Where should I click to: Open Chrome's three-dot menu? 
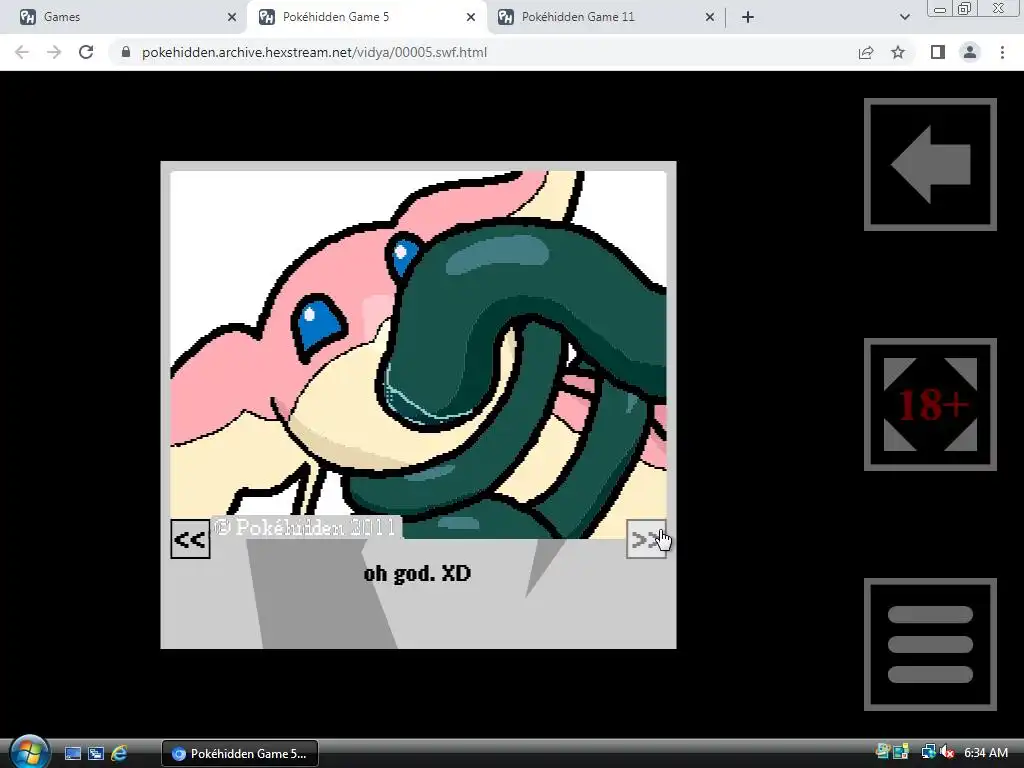click(1002, 52)
